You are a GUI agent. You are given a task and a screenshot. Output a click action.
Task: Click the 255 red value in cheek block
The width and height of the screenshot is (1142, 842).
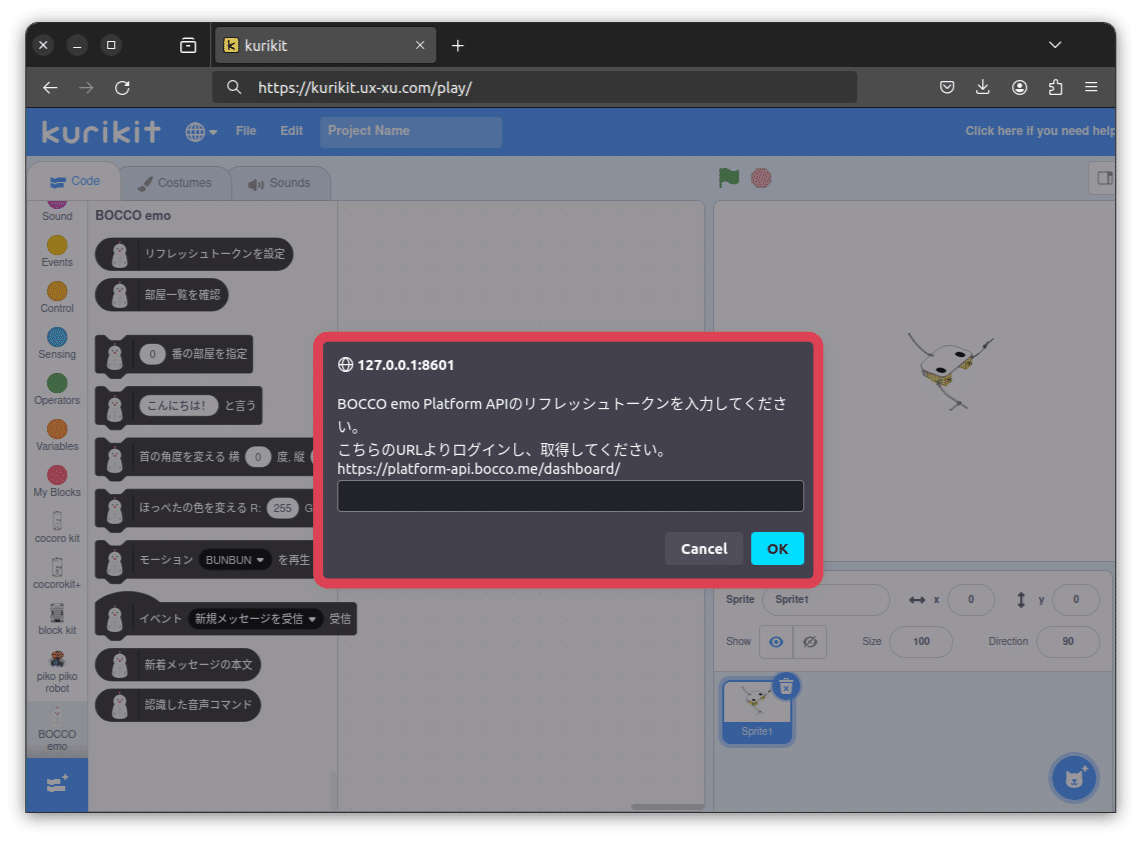coord(283,508)
